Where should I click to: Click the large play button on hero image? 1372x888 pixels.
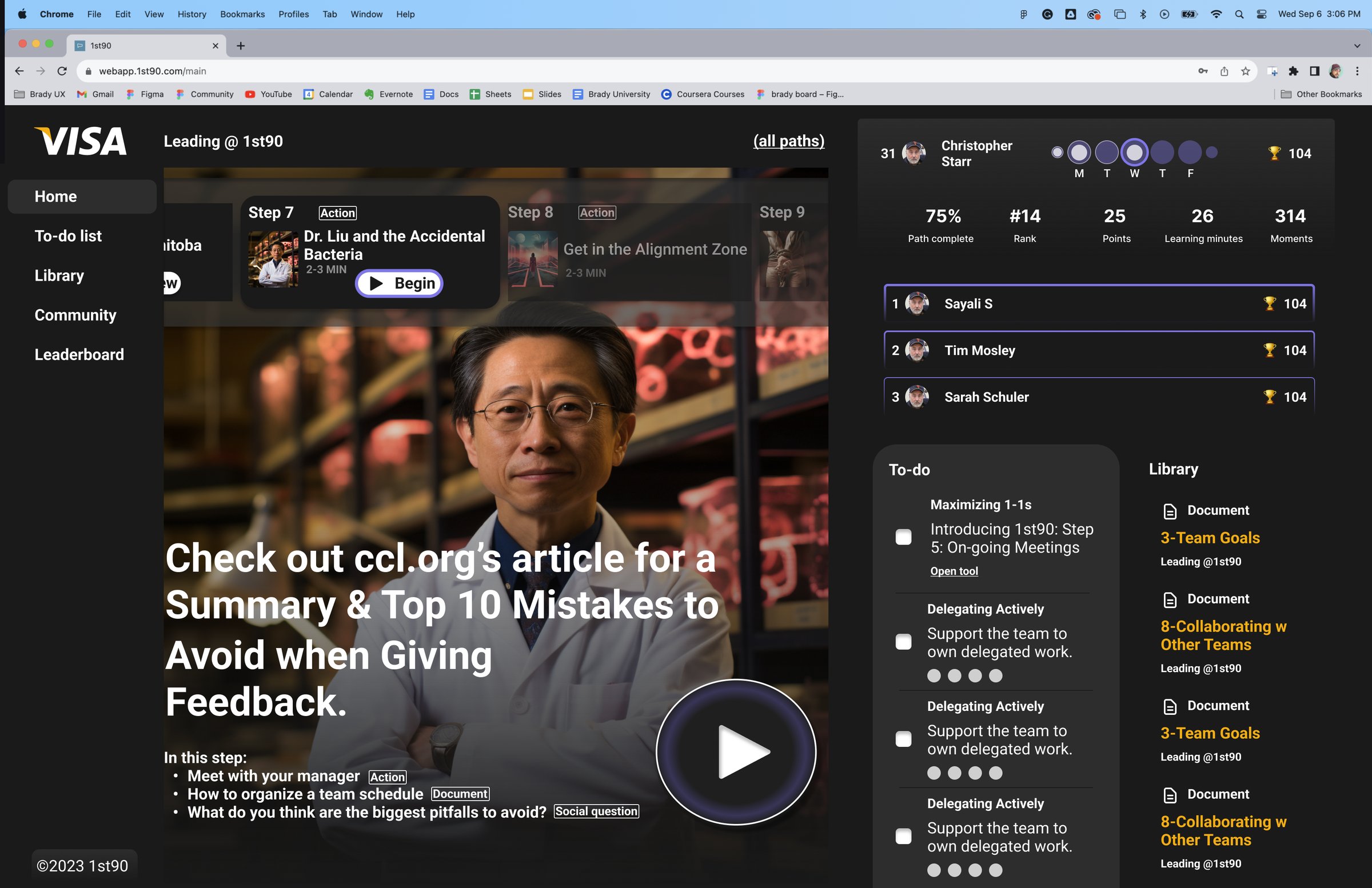click(736, 751)
